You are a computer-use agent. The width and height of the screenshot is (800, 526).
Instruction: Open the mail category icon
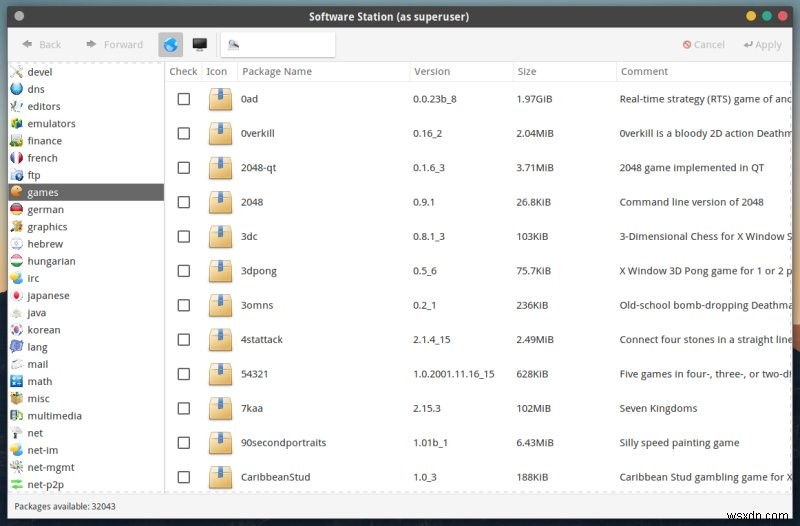click(x=17, y=364)
